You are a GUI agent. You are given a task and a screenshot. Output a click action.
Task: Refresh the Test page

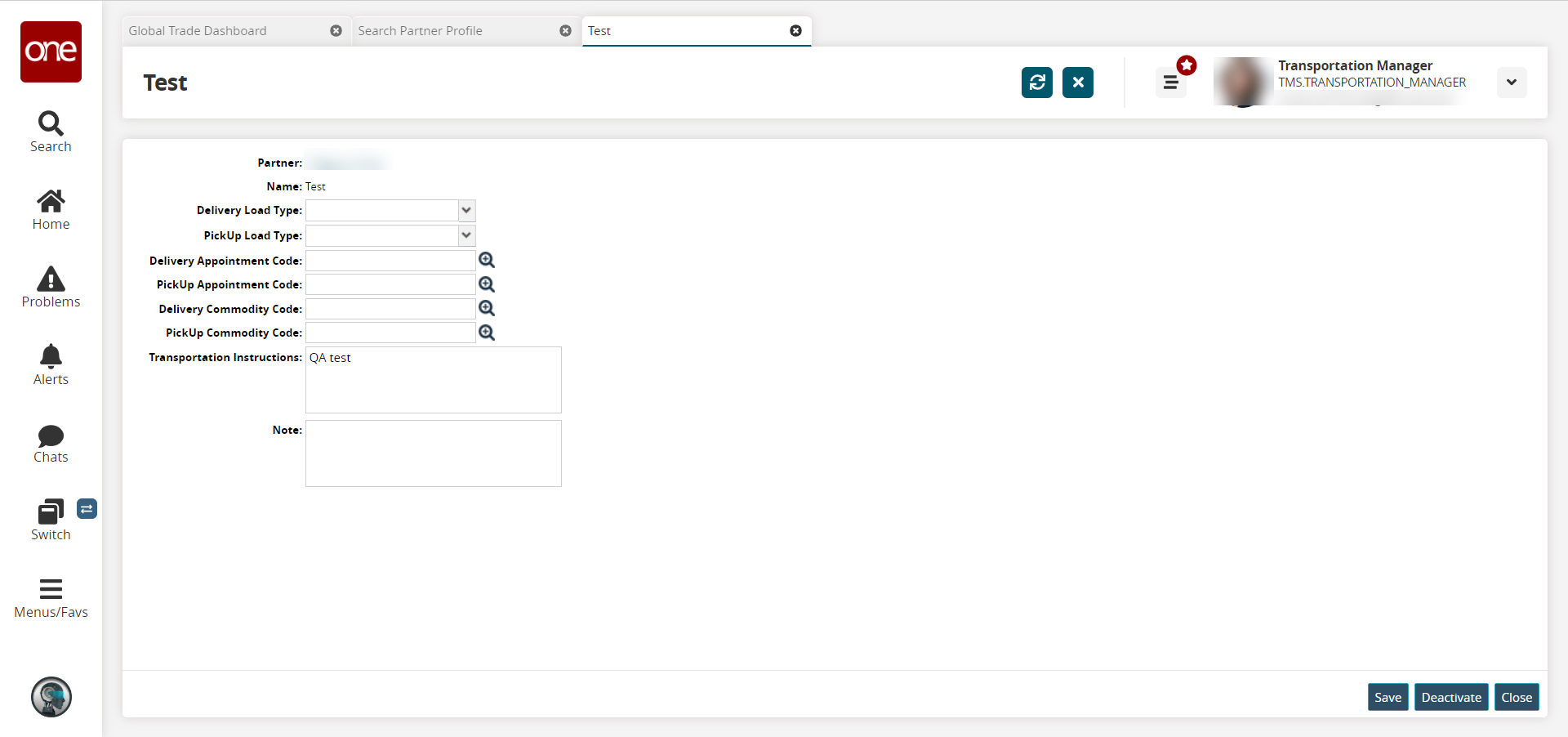coord(1037,83)
